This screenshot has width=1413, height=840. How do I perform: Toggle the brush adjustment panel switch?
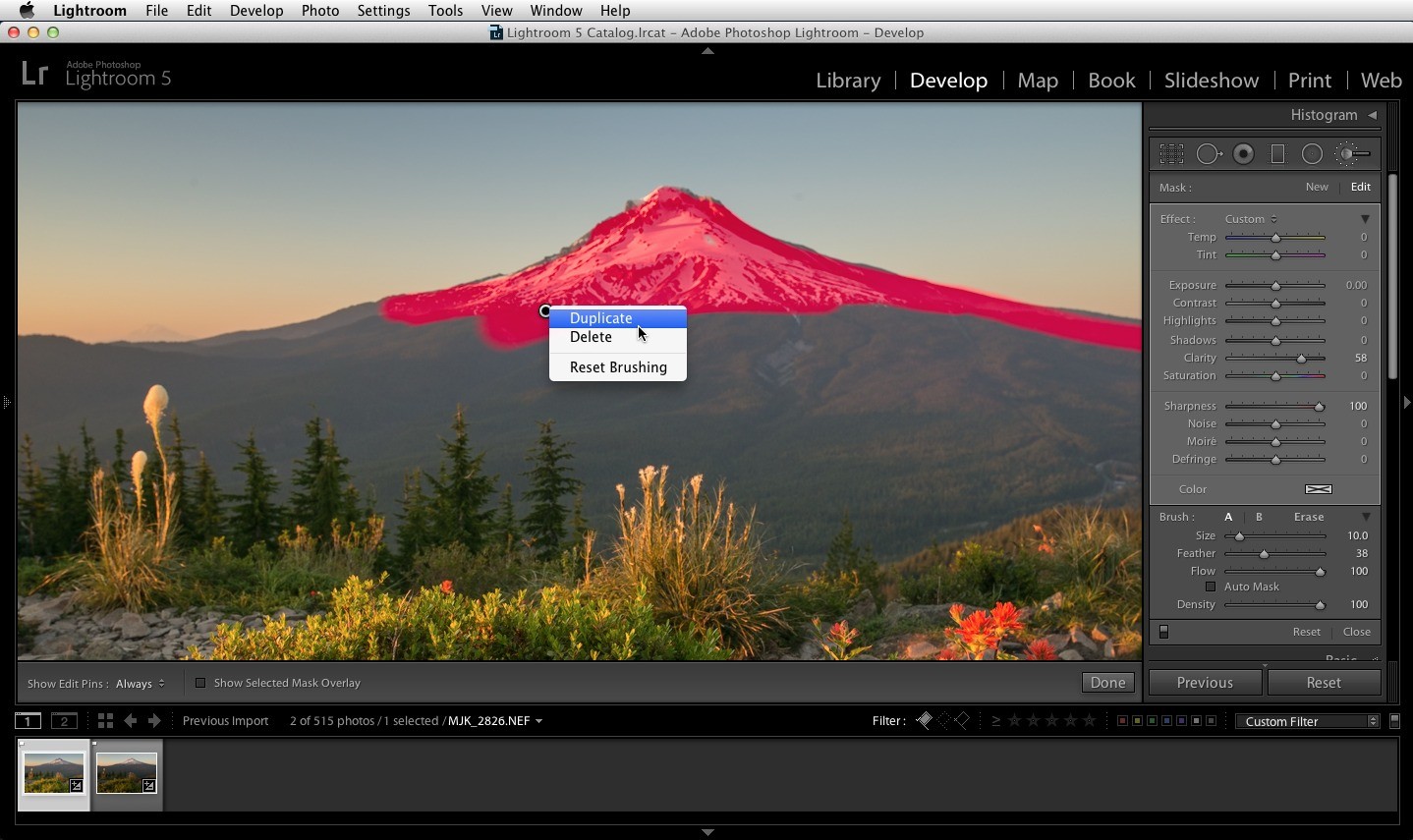point(1163,632)
